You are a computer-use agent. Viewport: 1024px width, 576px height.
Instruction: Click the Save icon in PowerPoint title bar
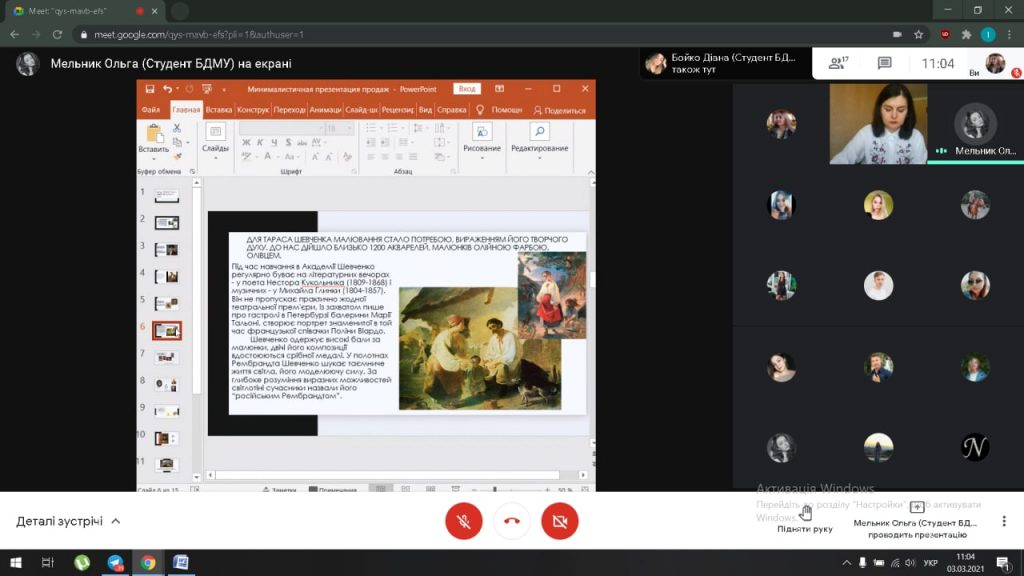point(150,89)
